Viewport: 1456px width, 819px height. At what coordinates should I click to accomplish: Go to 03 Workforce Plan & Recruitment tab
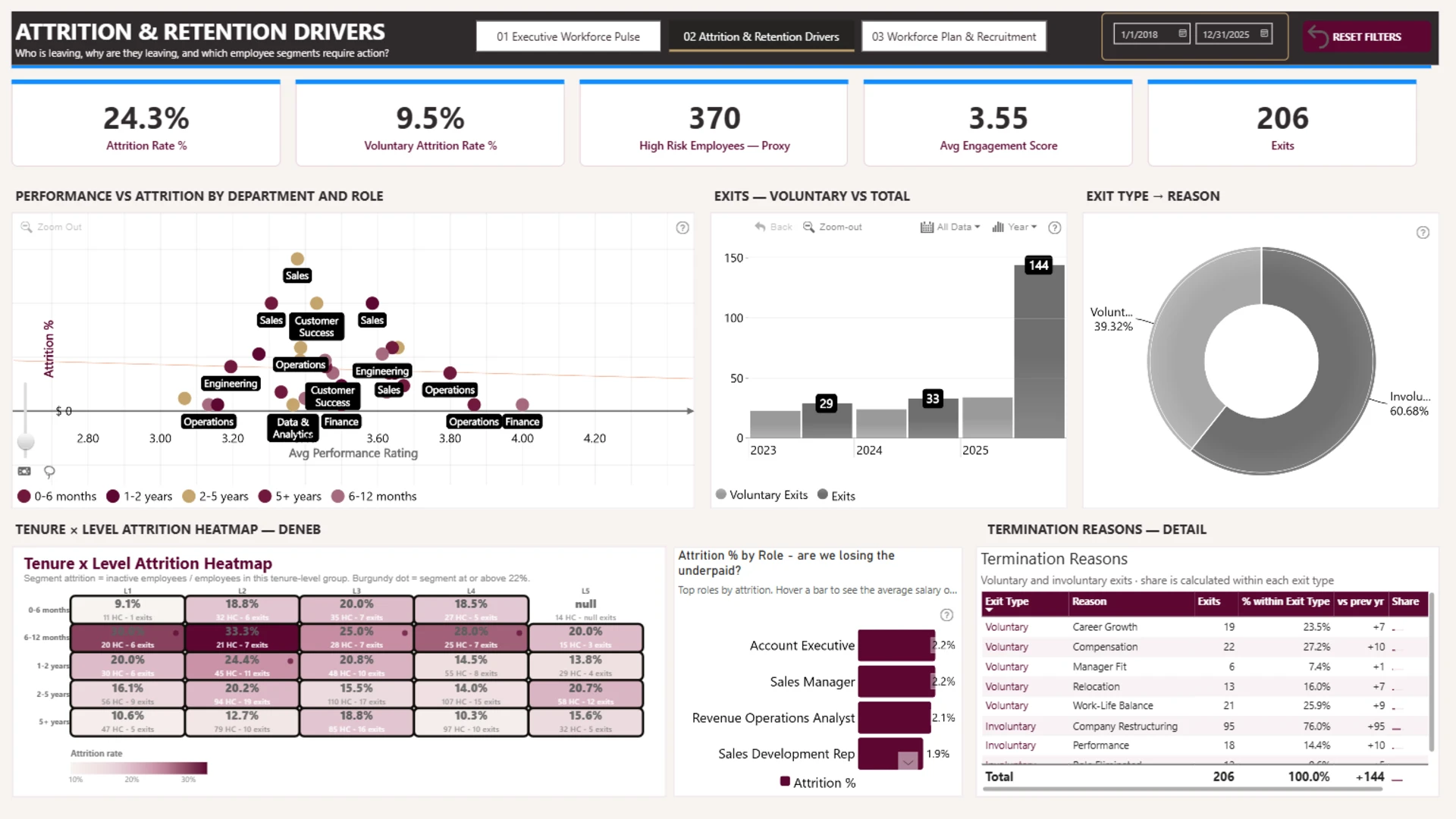(x=954, y=36)
